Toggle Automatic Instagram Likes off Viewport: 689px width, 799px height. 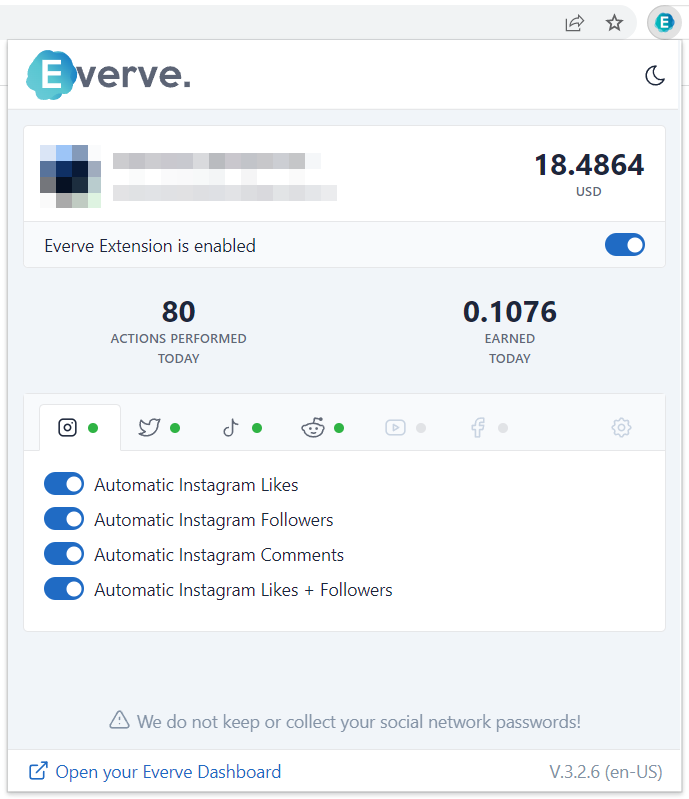pyautogui.click(x=64, y=485)
